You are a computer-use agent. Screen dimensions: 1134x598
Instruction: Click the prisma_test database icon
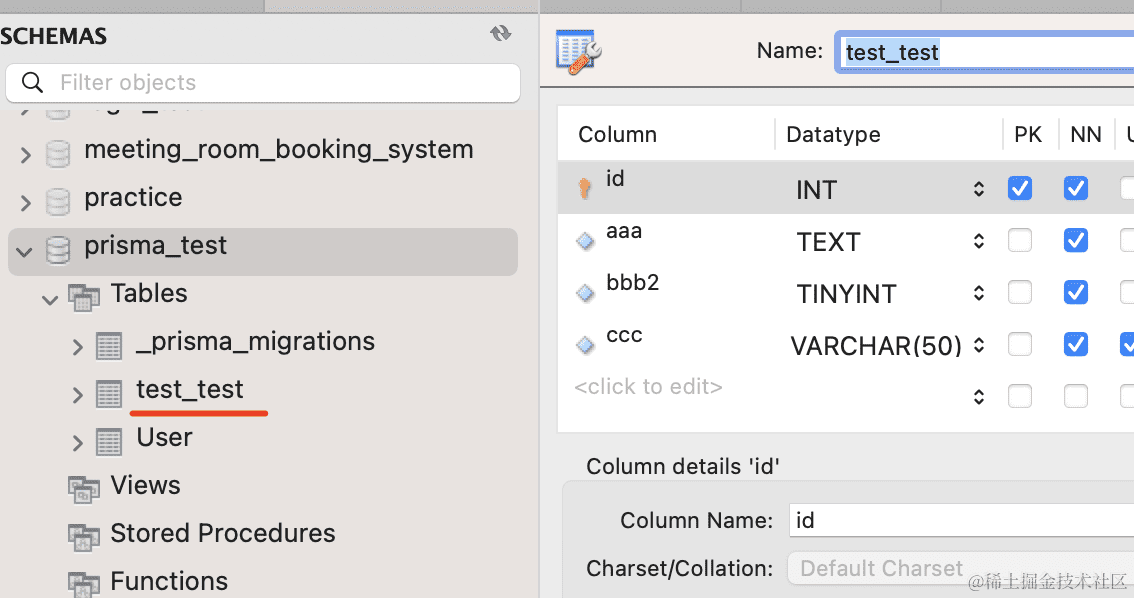click(59, 247)
